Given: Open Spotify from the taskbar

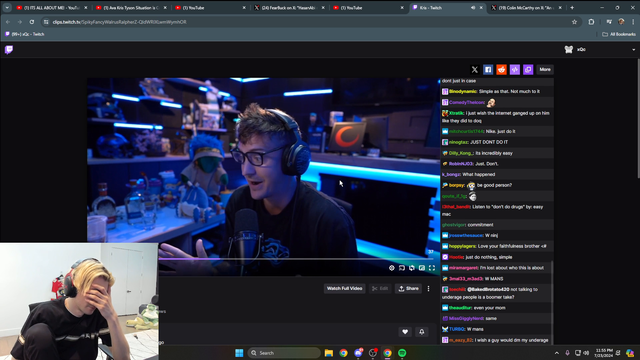Looking at the screenshot, I should pos(402,353).
